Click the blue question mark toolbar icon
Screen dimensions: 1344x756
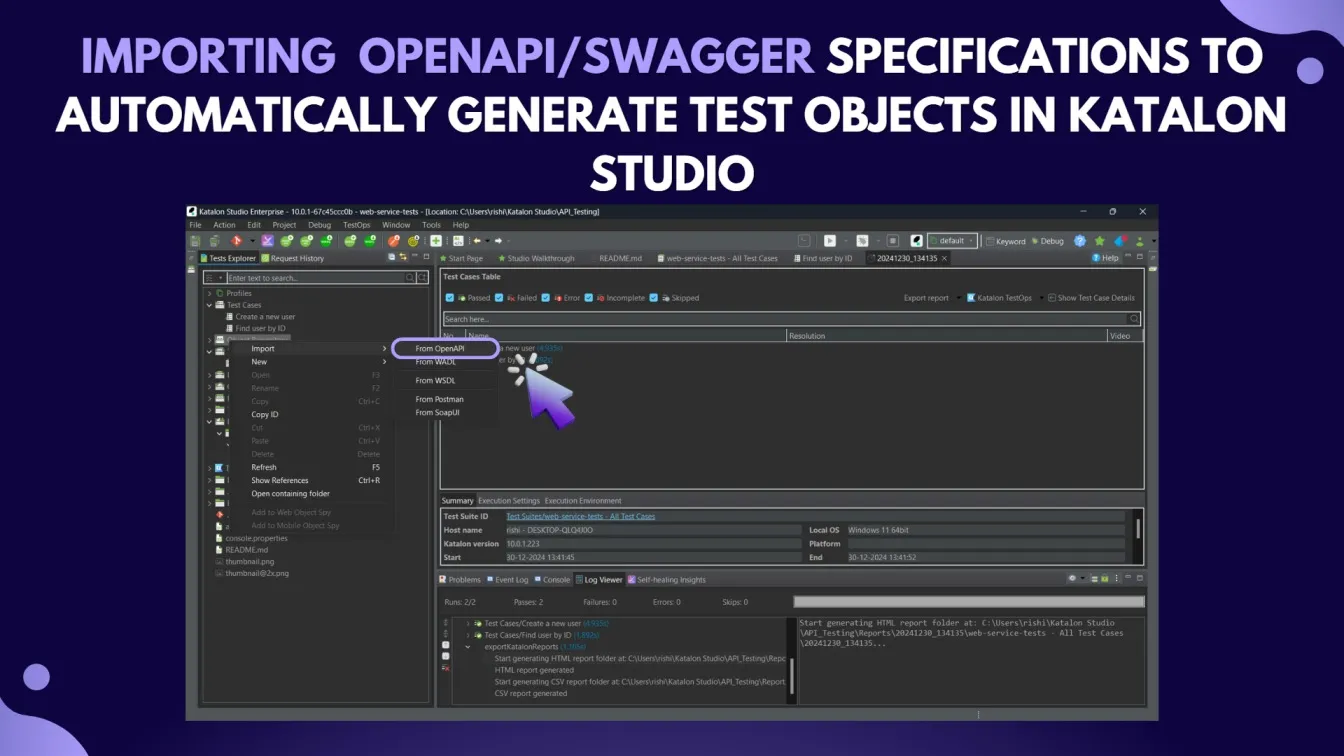coord(1080,241)
